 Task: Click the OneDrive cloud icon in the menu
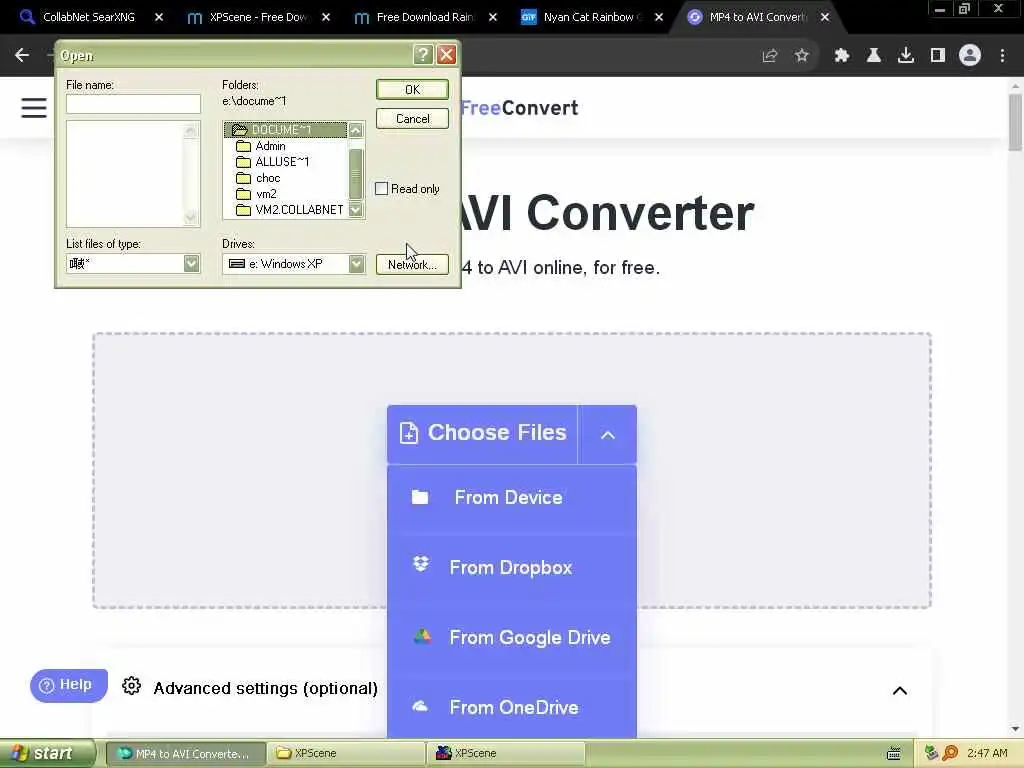(421, 706)
